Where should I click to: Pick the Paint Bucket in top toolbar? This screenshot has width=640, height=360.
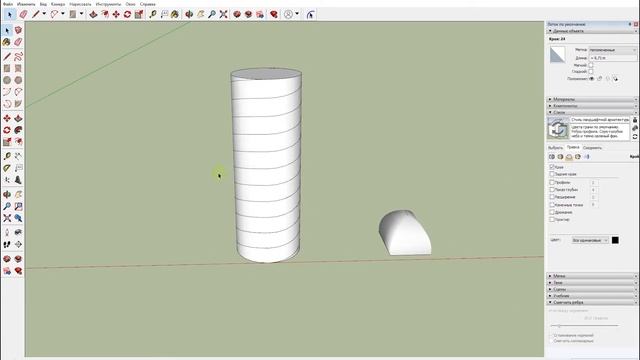pos(175,15)
